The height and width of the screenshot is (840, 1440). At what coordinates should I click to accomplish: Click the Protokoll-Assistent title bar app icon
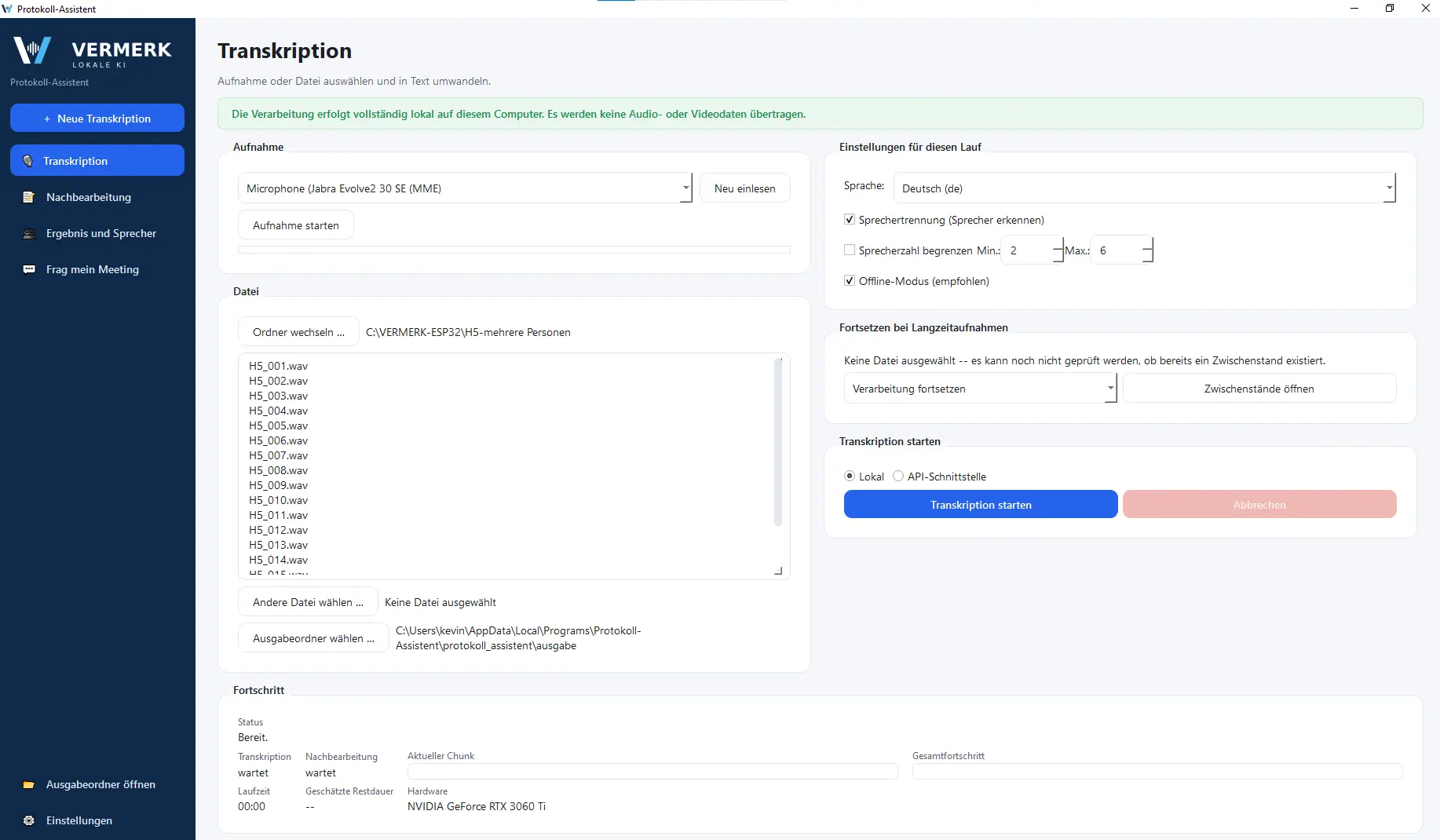[8, 9]
